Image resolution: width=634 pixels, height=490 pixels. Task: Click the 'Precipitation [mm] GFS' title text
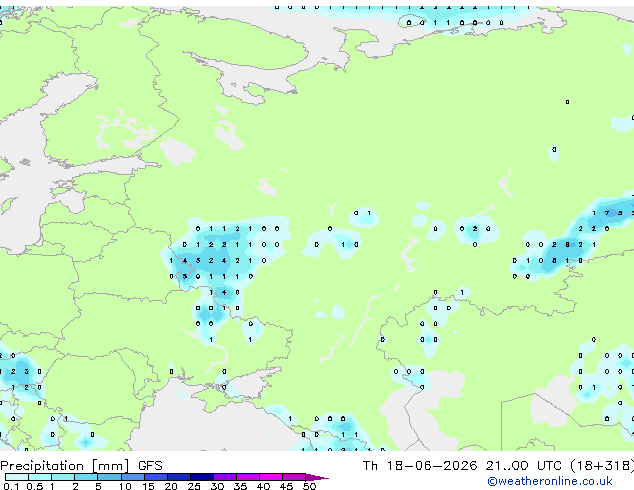81,466
